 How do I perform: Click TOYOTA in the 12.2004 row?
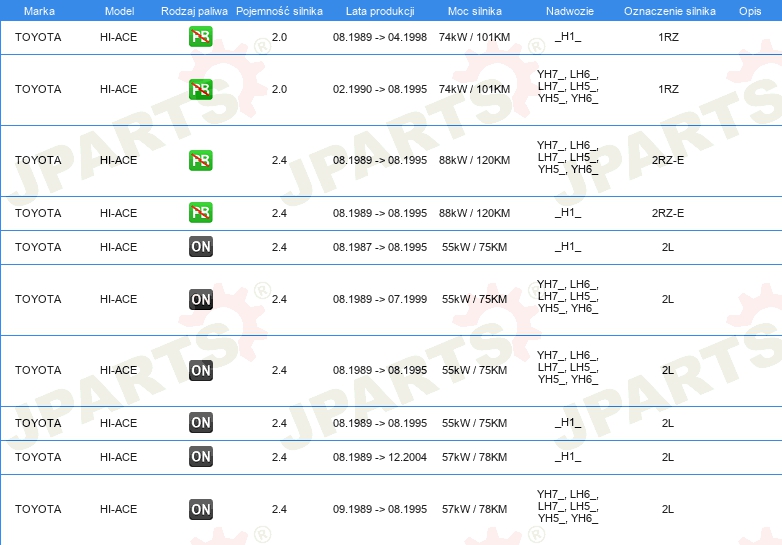(38, 457)
